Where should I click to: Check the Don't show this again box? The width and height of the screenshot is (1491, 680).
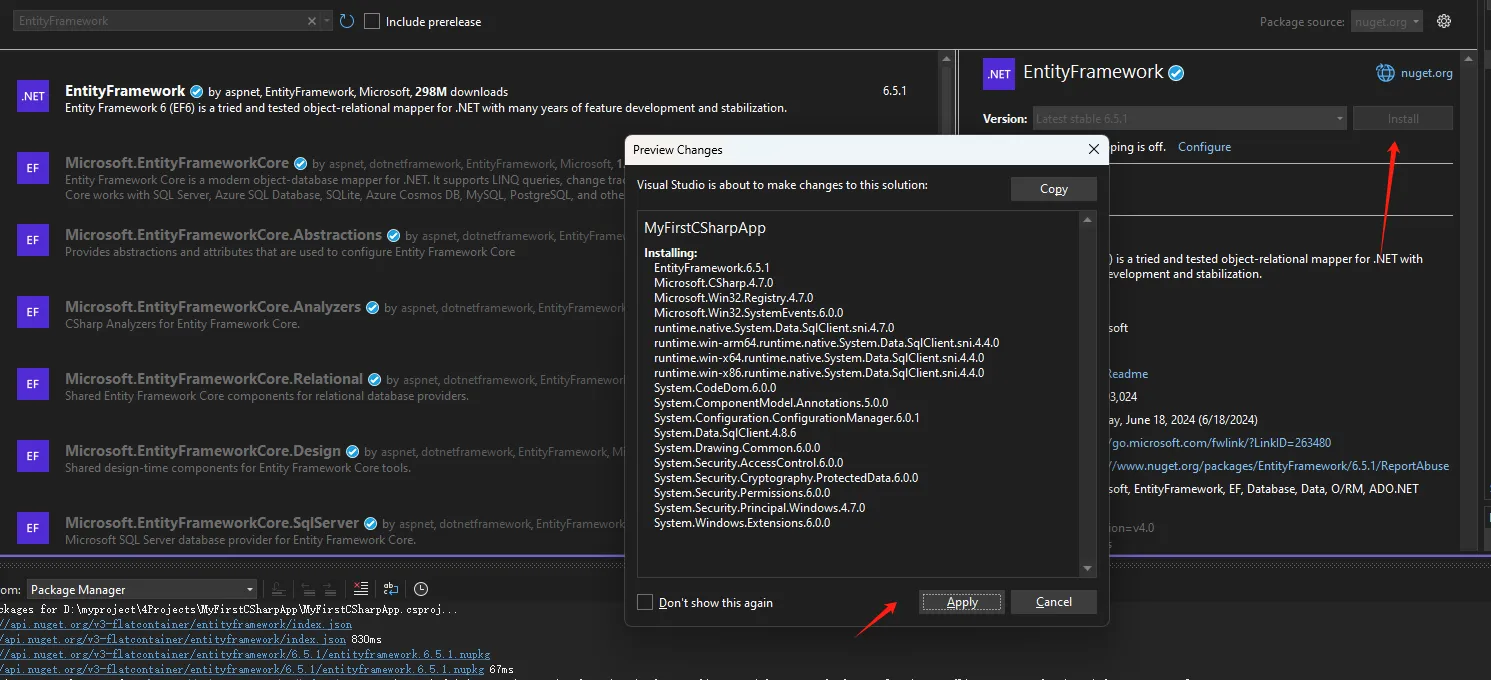tap(645, 602)
